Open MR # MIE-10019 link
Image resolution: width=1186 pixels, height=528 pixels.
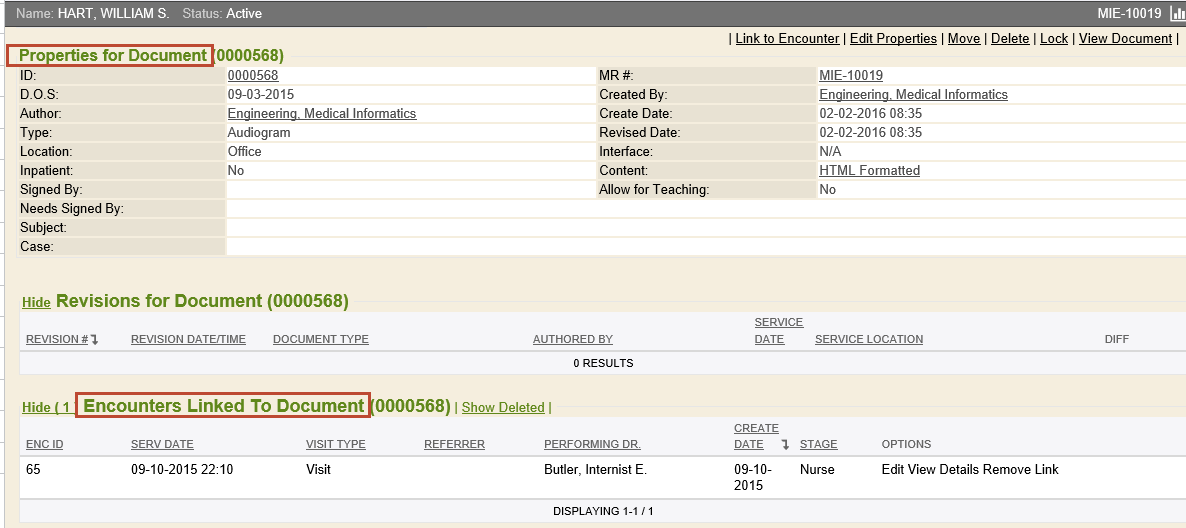pyautogui.click(x=850, y=76)
